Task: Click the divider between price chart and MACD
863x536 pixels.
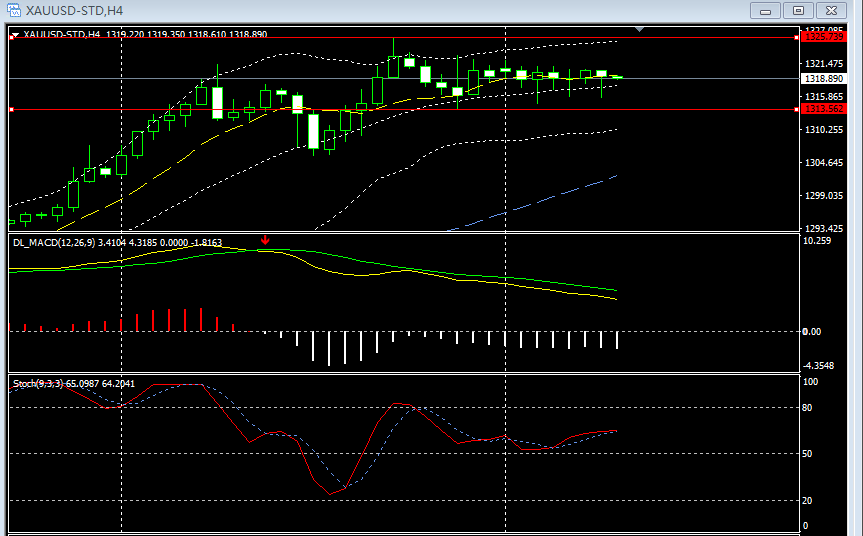Action: coord(400,232)
